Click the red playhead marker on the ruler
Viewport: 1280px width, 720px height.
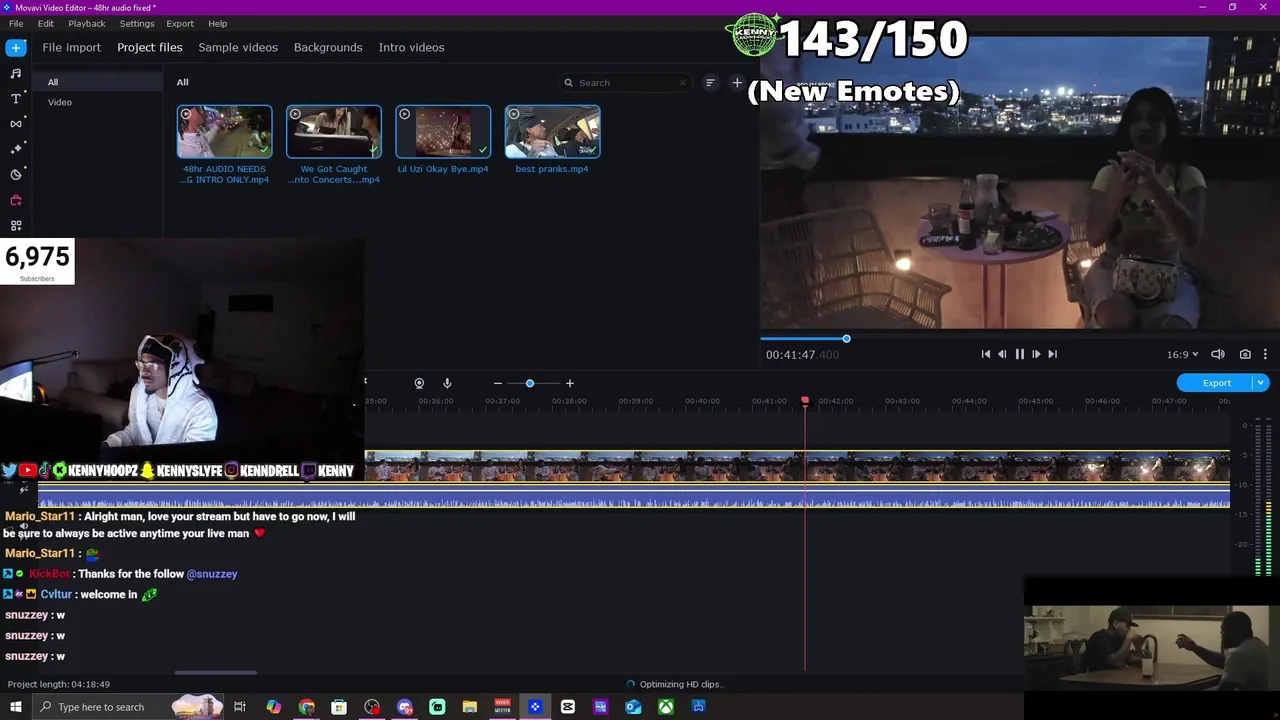coord(805,401)
